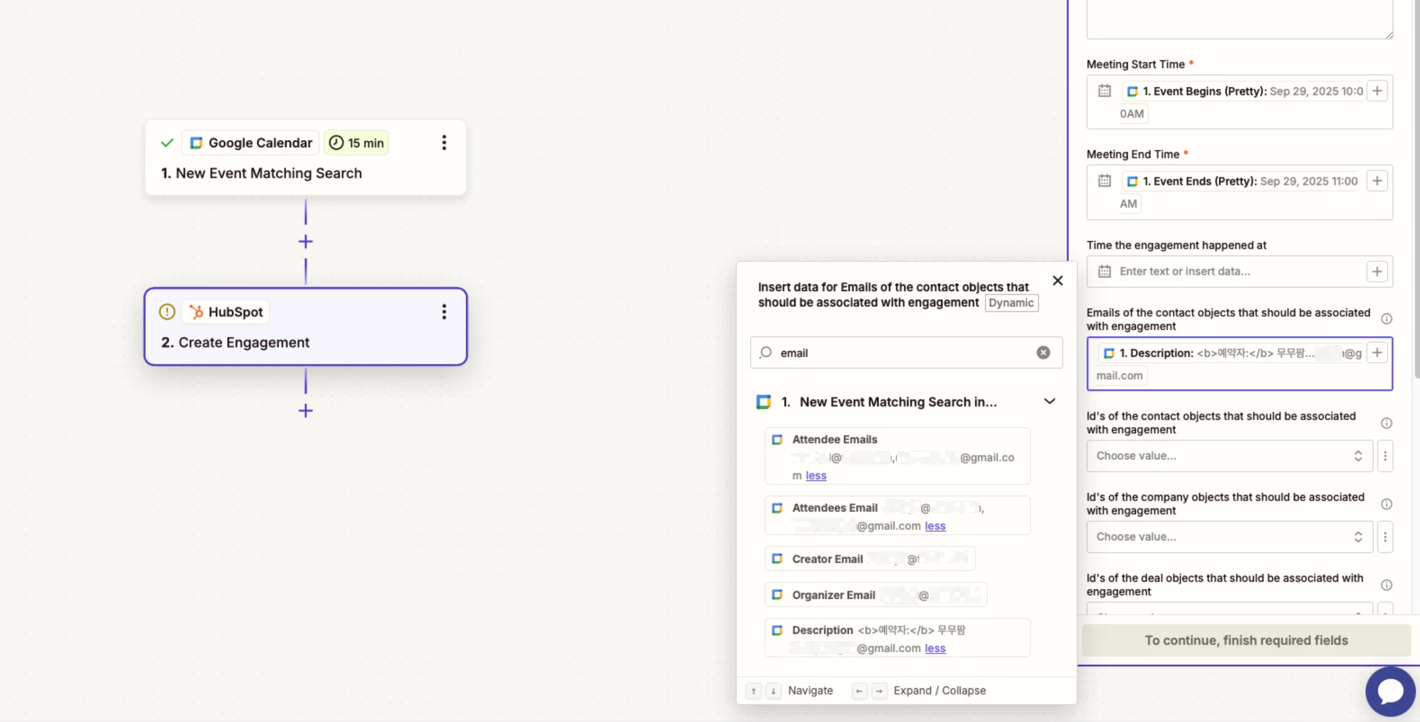1420x722 pixels.
Task: Open options menu beside contact Id's dropdown
Action: coord(1385,456)
